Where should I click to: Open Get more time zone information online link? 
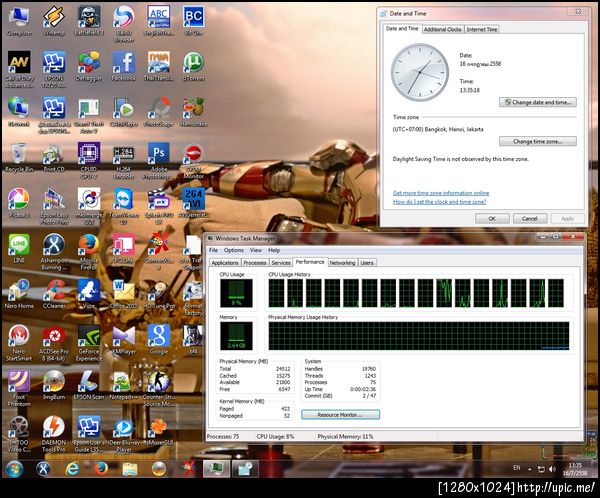tap(441, 193)
